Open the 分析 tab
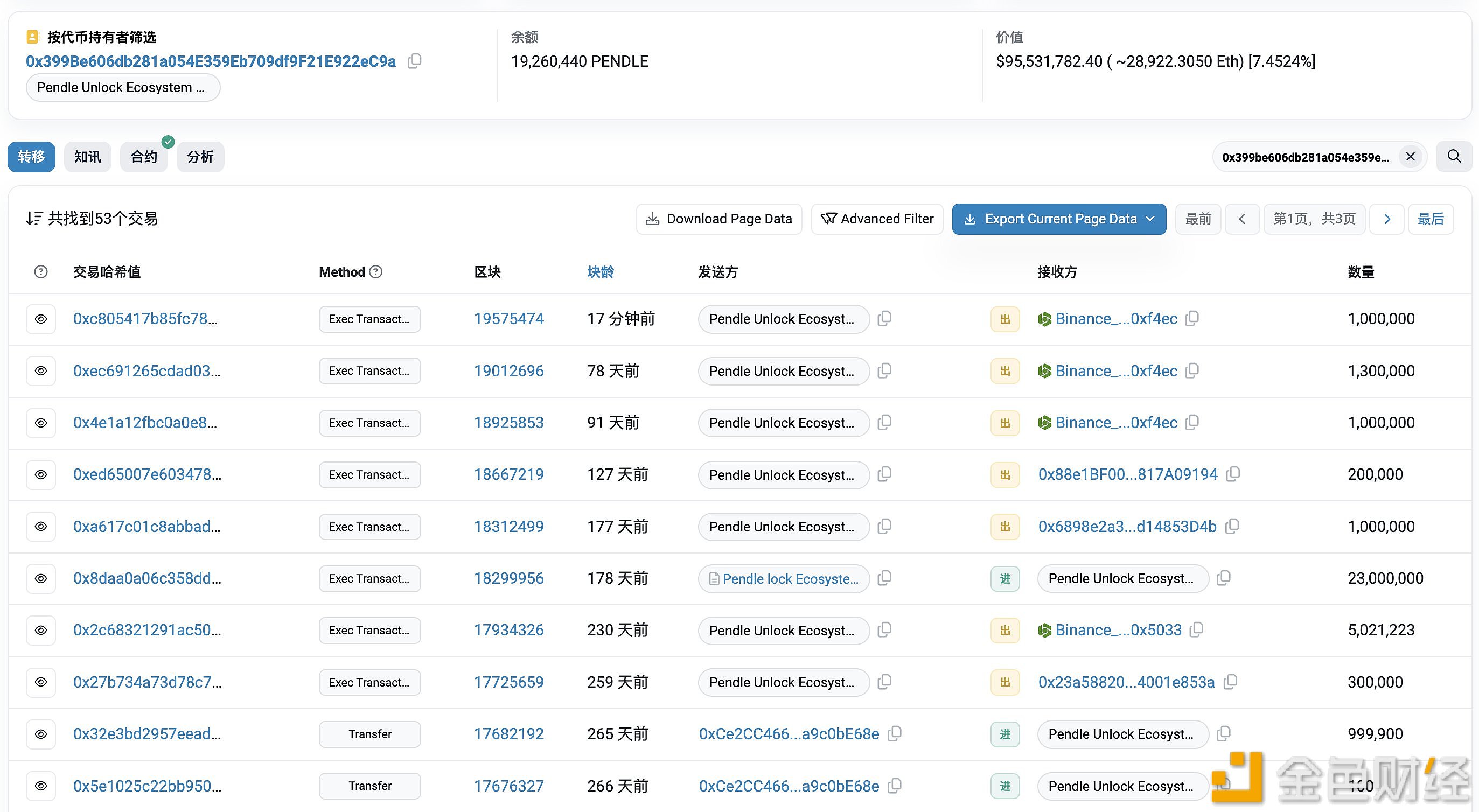This screenshot has width=1479, height=812. coord(200,157)
